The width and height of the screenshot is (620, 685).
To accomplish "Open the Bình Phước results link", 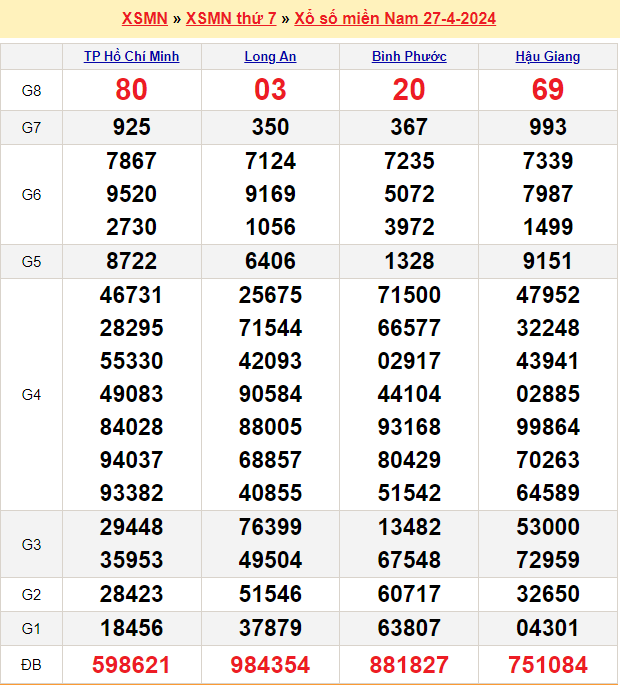I will [409, 57].
